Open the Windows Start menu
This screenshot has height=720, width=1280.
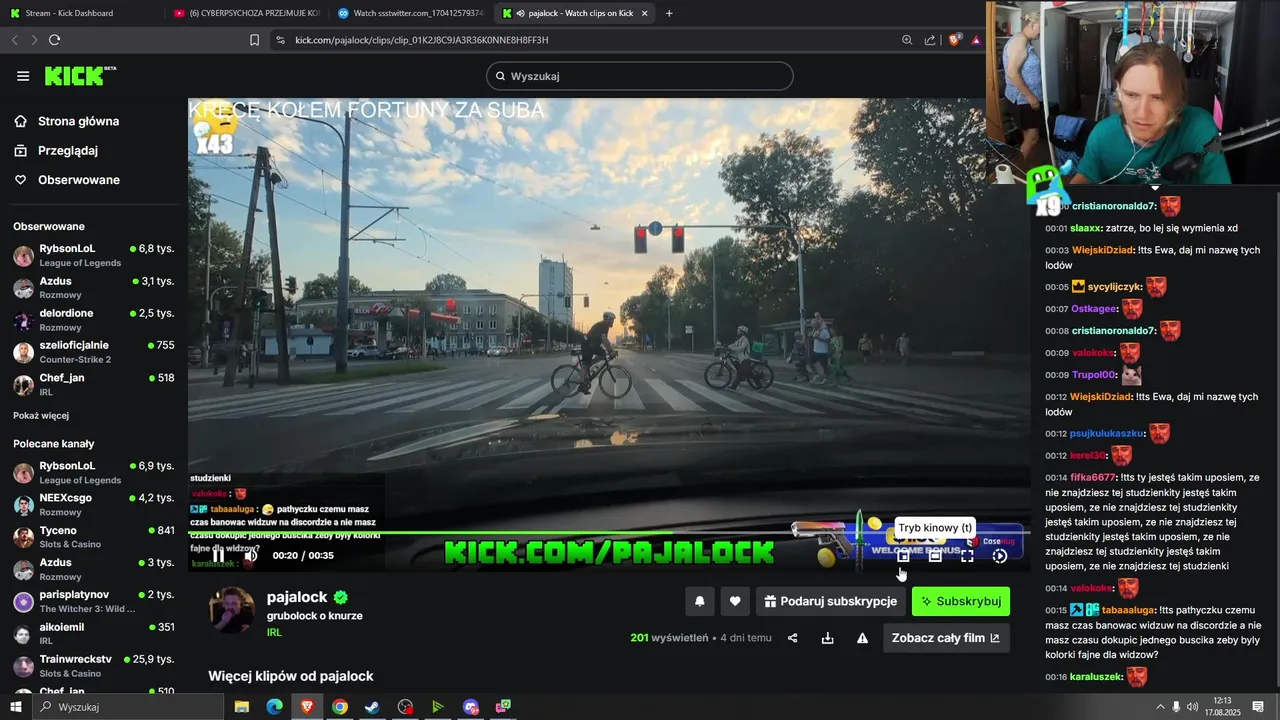click(x=15, y=707)
